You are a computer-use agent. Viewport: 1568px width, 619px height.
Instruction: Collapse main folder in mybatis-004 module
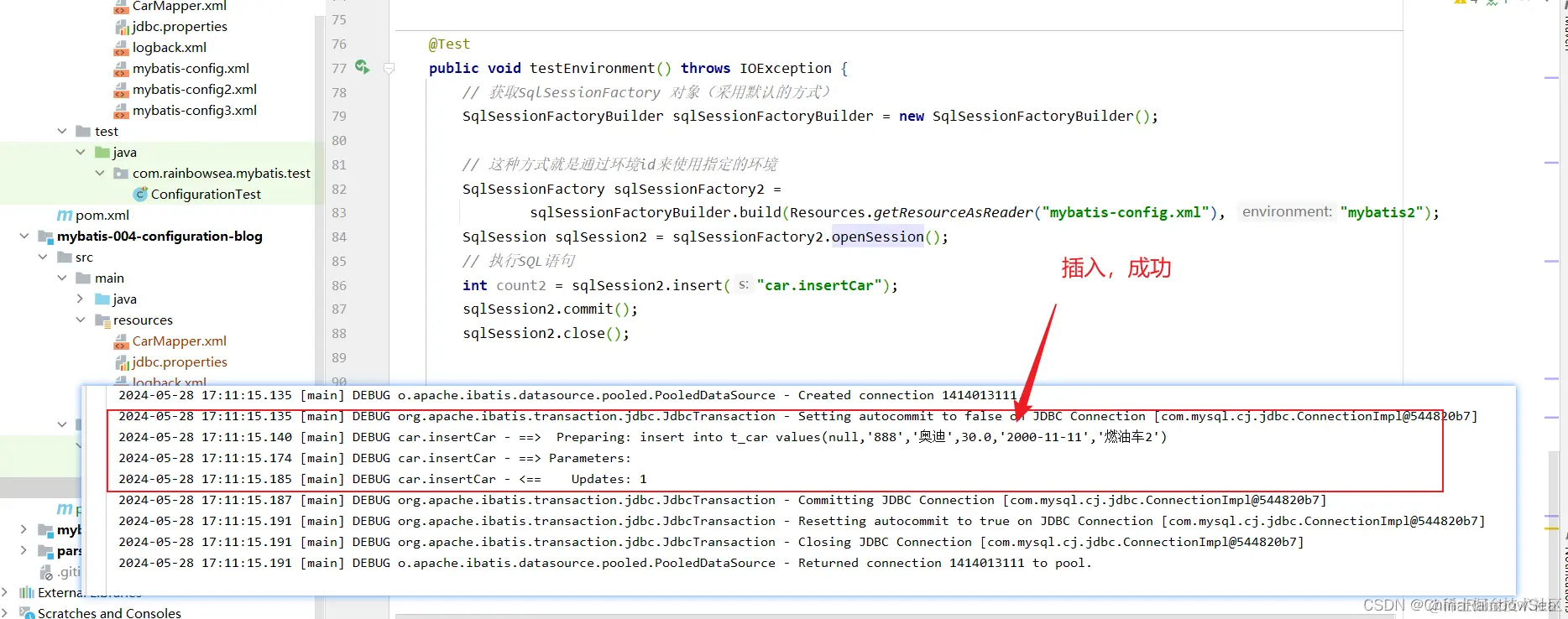pyautogui.click(x=62, y=278)
